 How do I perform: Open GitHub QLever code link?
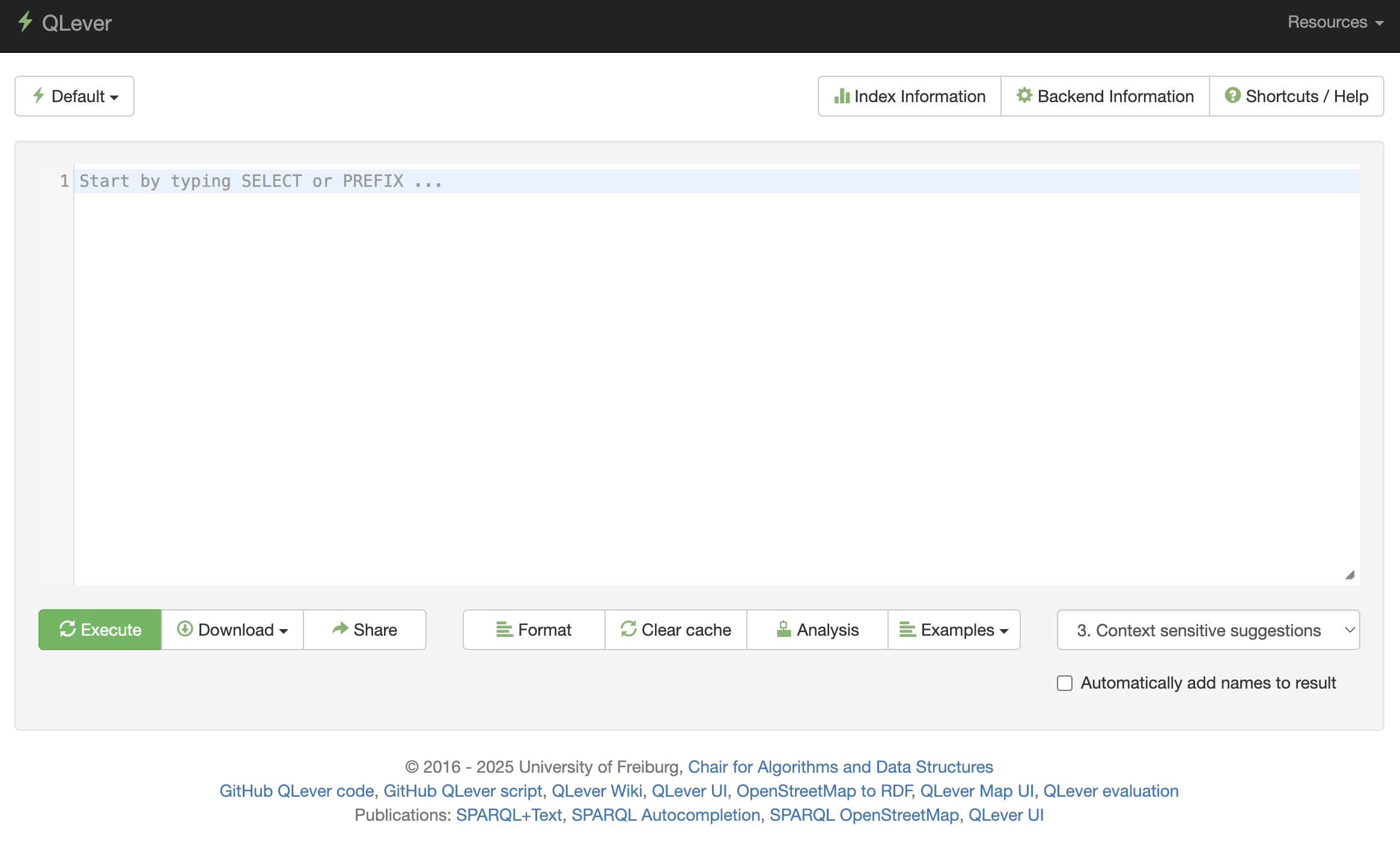[x=297, y=791]
